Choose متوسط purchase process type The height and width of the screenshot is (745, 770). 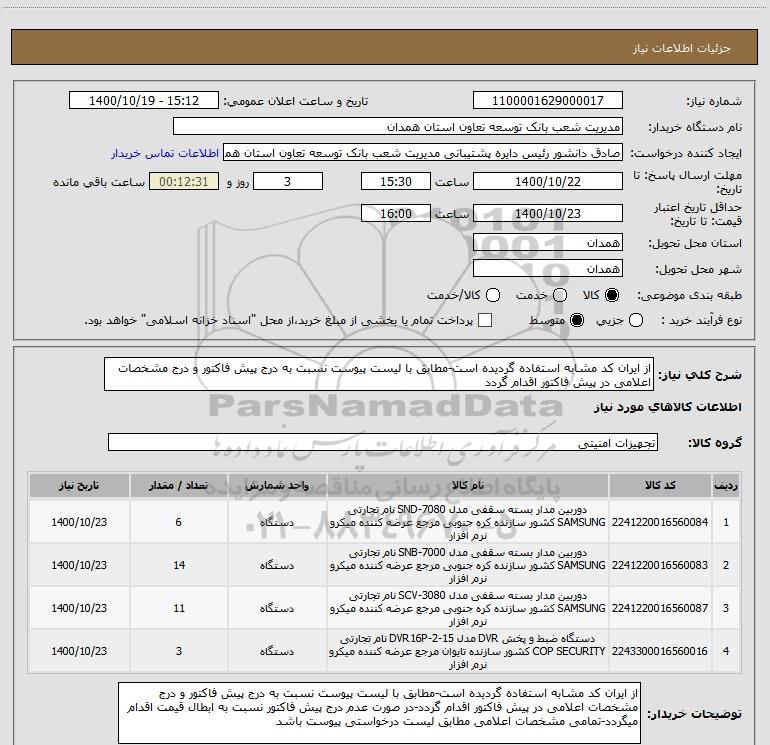pos(577,321)
